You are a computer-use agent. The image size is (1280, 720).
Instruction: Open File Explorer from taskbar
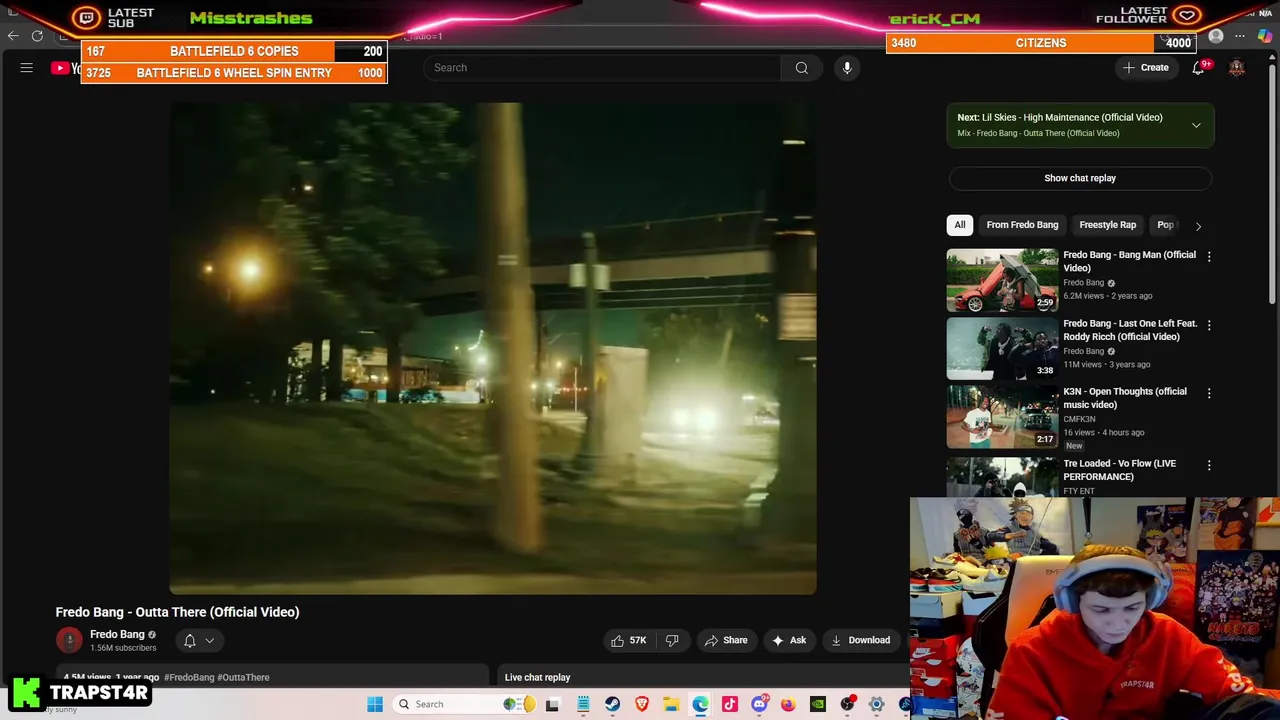coord(671,704)
